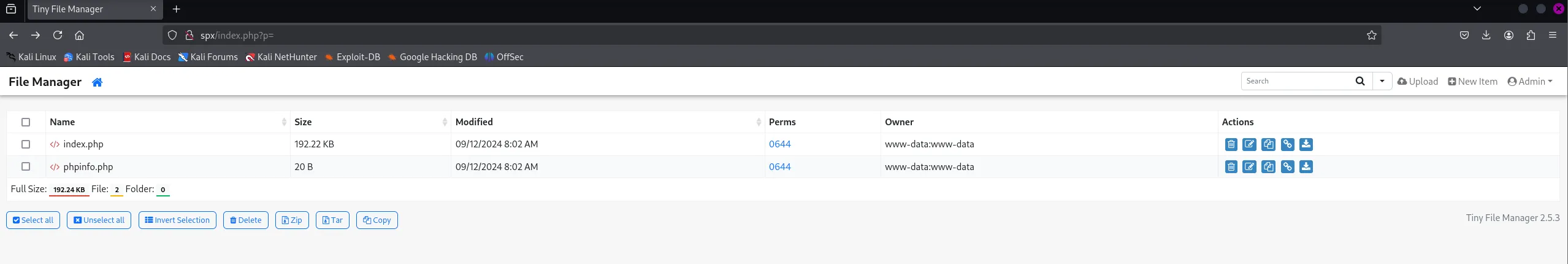This screenshot has height=264, width=1568.
Task: Copy phpinfo.php using its copy icon
Action: point(1268,167)
